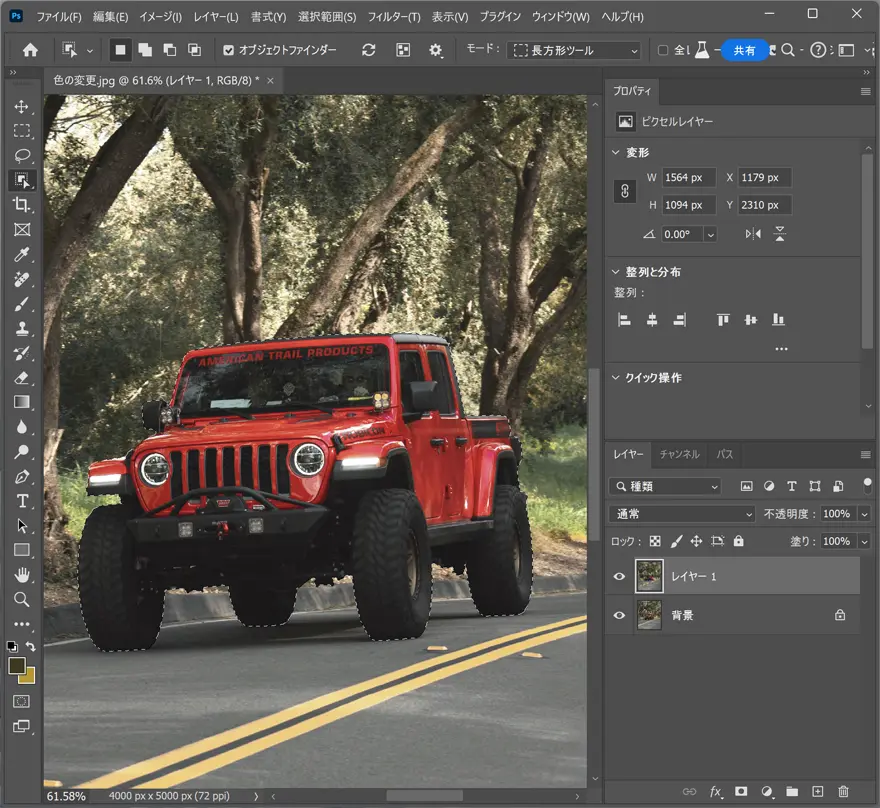Viewport: 880px width, 808px height.
Task: Open layer filter type dropdown
Action: (x=665, y=486)
